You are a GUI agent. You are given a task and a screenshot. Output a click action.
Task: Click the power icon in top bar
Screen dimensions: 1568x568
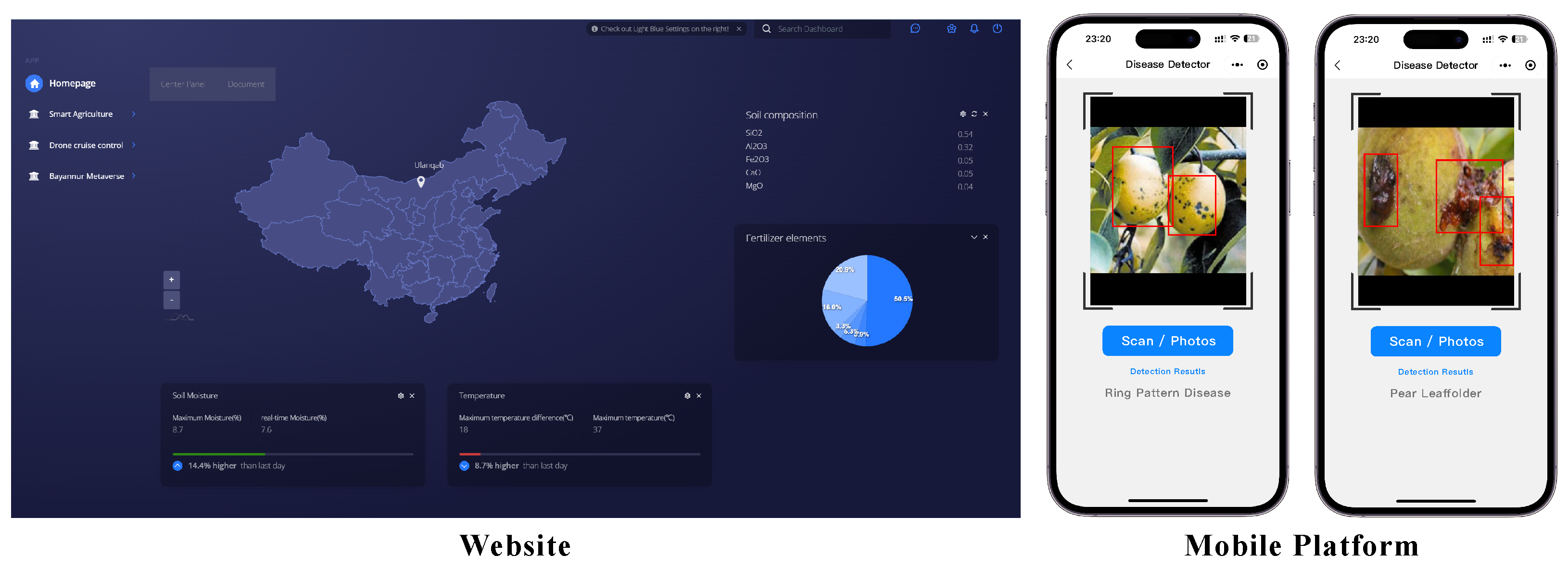click(x=997, y=28)
